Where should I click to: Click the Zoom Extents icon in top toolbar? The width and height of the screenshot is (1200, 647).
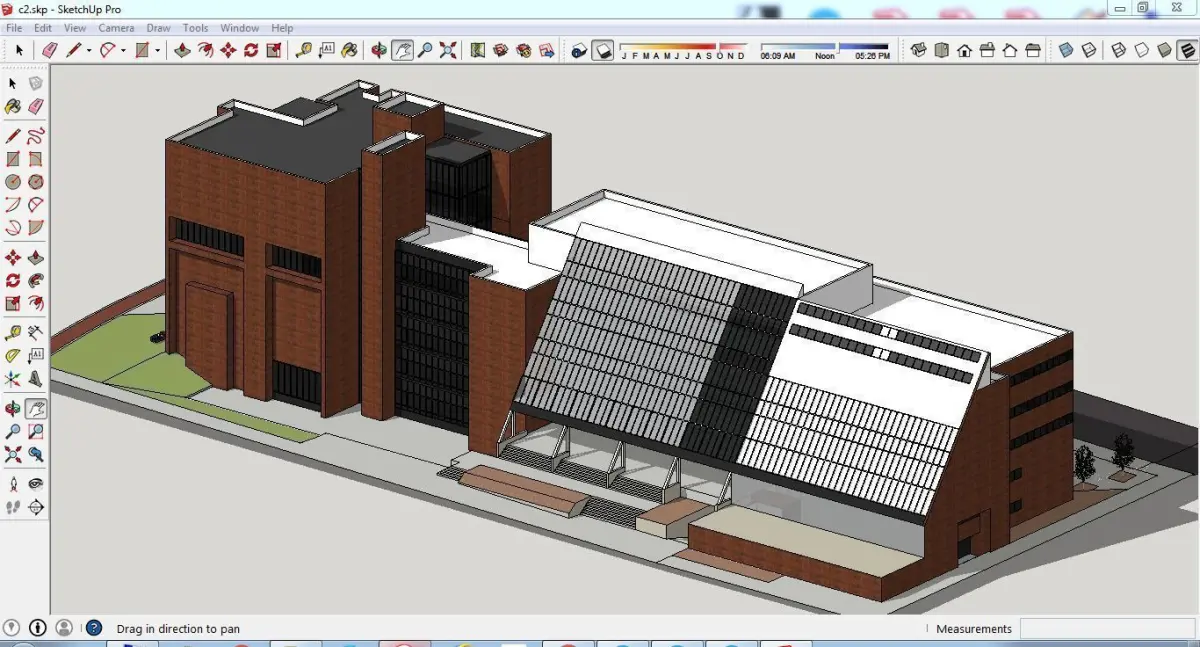448,50
